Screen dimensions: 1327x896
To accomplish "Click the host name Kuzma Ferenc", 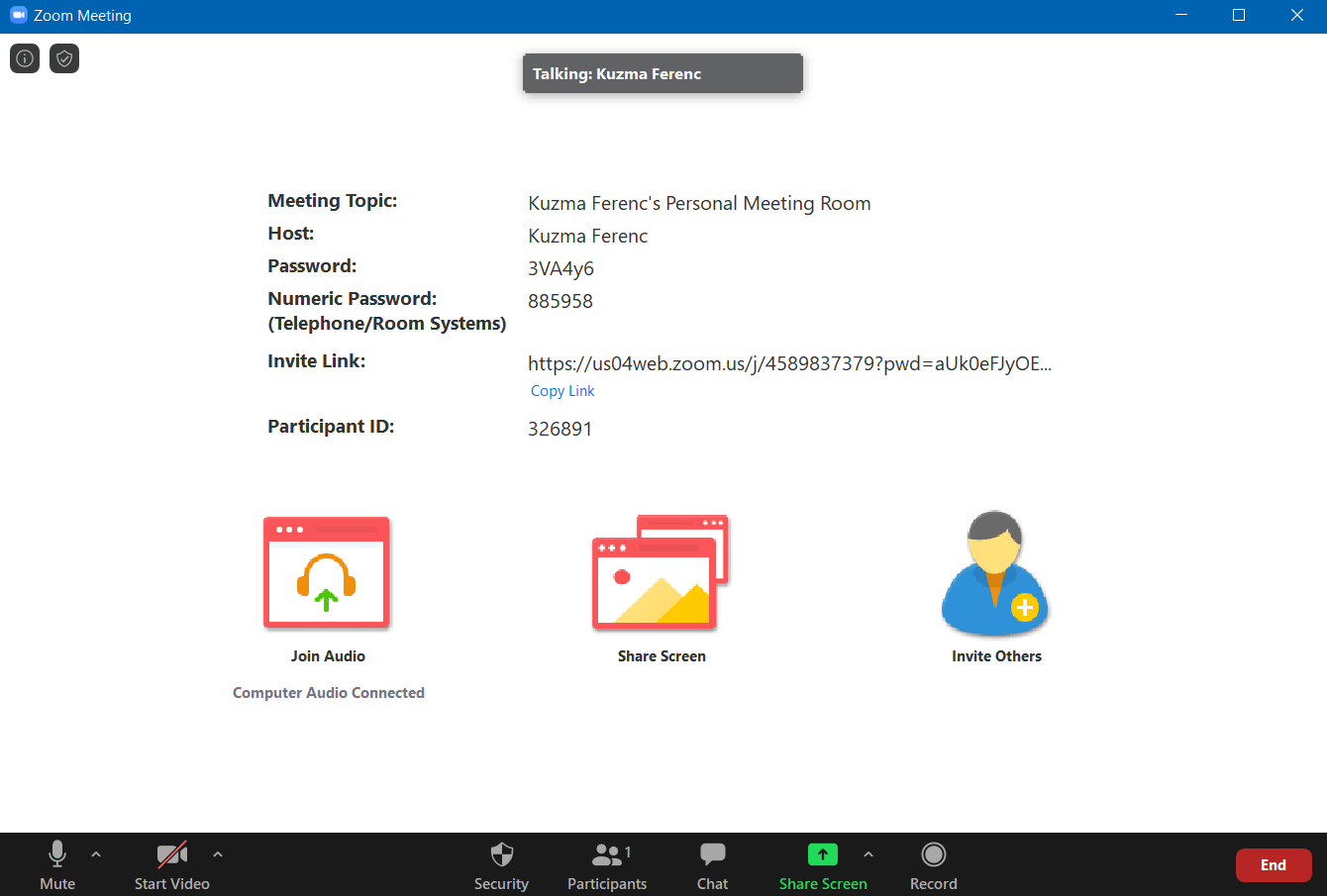I will [588, 236].
